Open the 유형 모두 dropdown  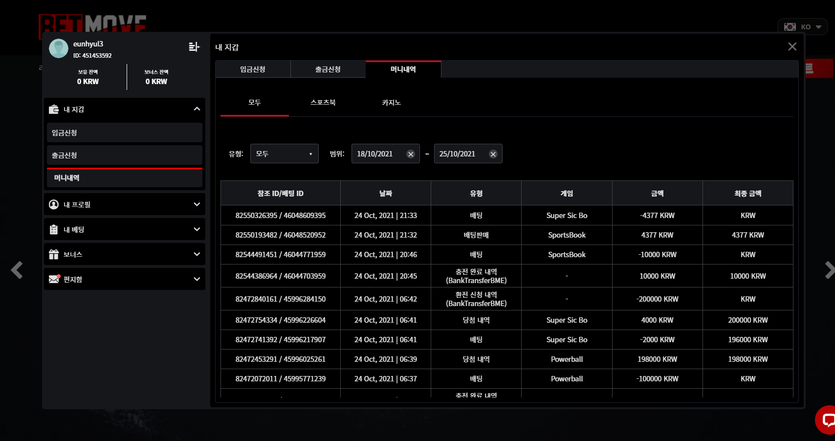(x=284, y=154)
